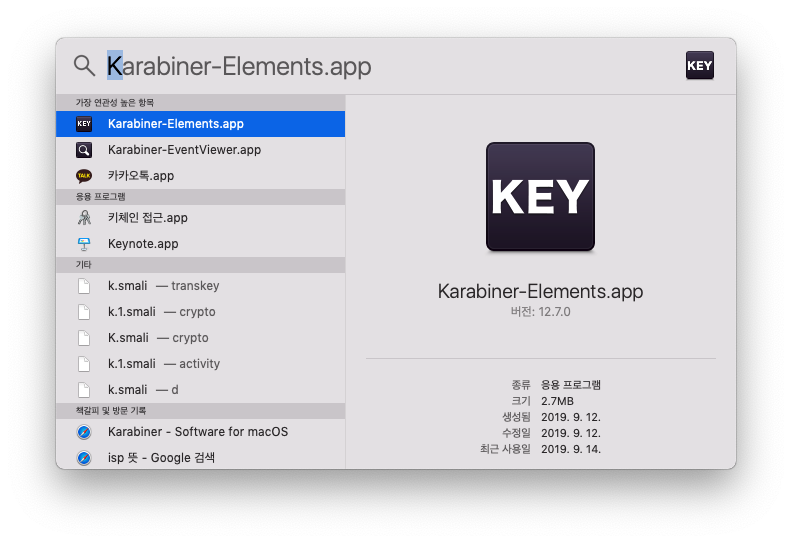Select k.smali — d file
The width and height of the screenshot is (792, 543).
[201, 390]
